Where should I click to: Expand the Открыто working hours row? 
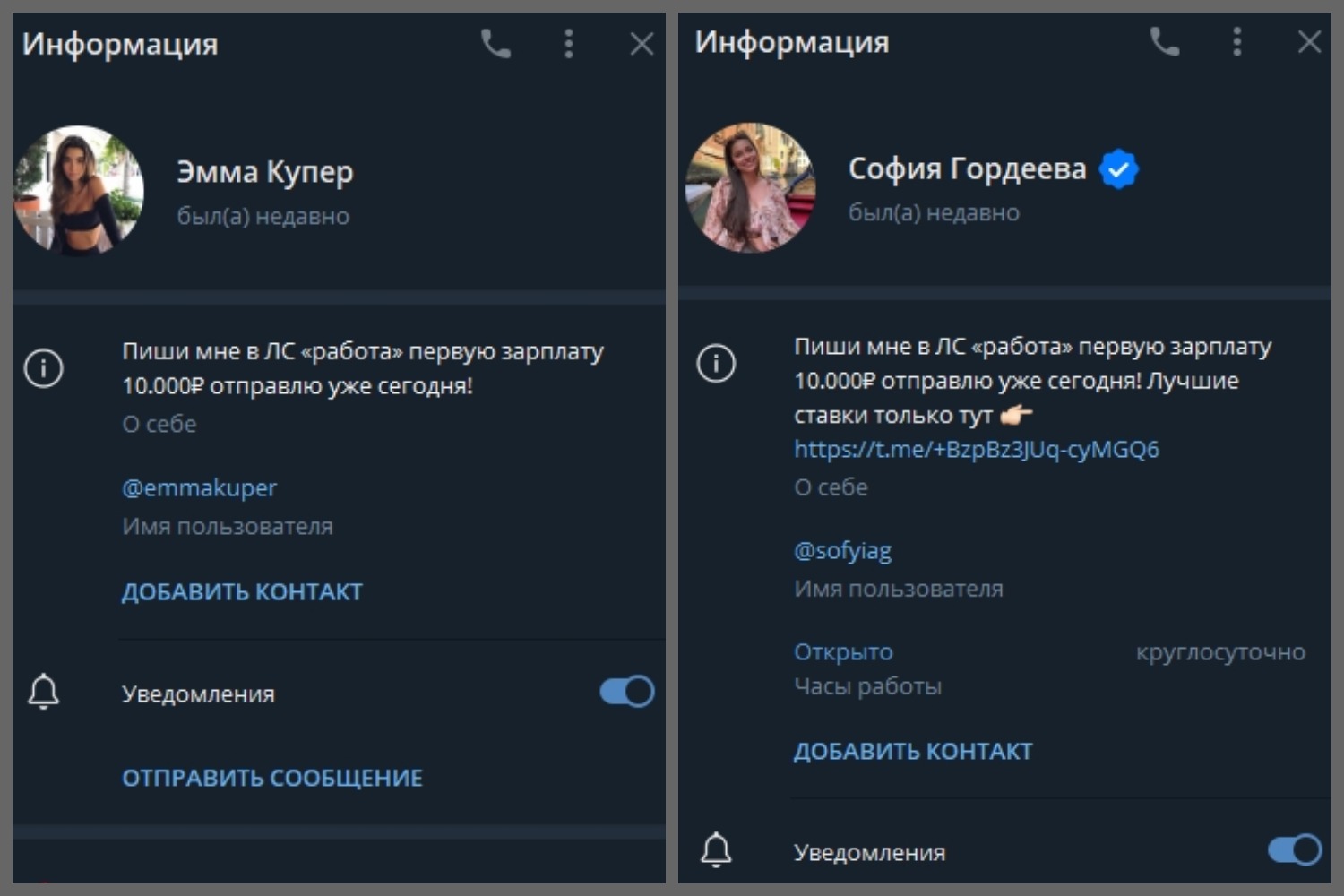coord(843,651)
